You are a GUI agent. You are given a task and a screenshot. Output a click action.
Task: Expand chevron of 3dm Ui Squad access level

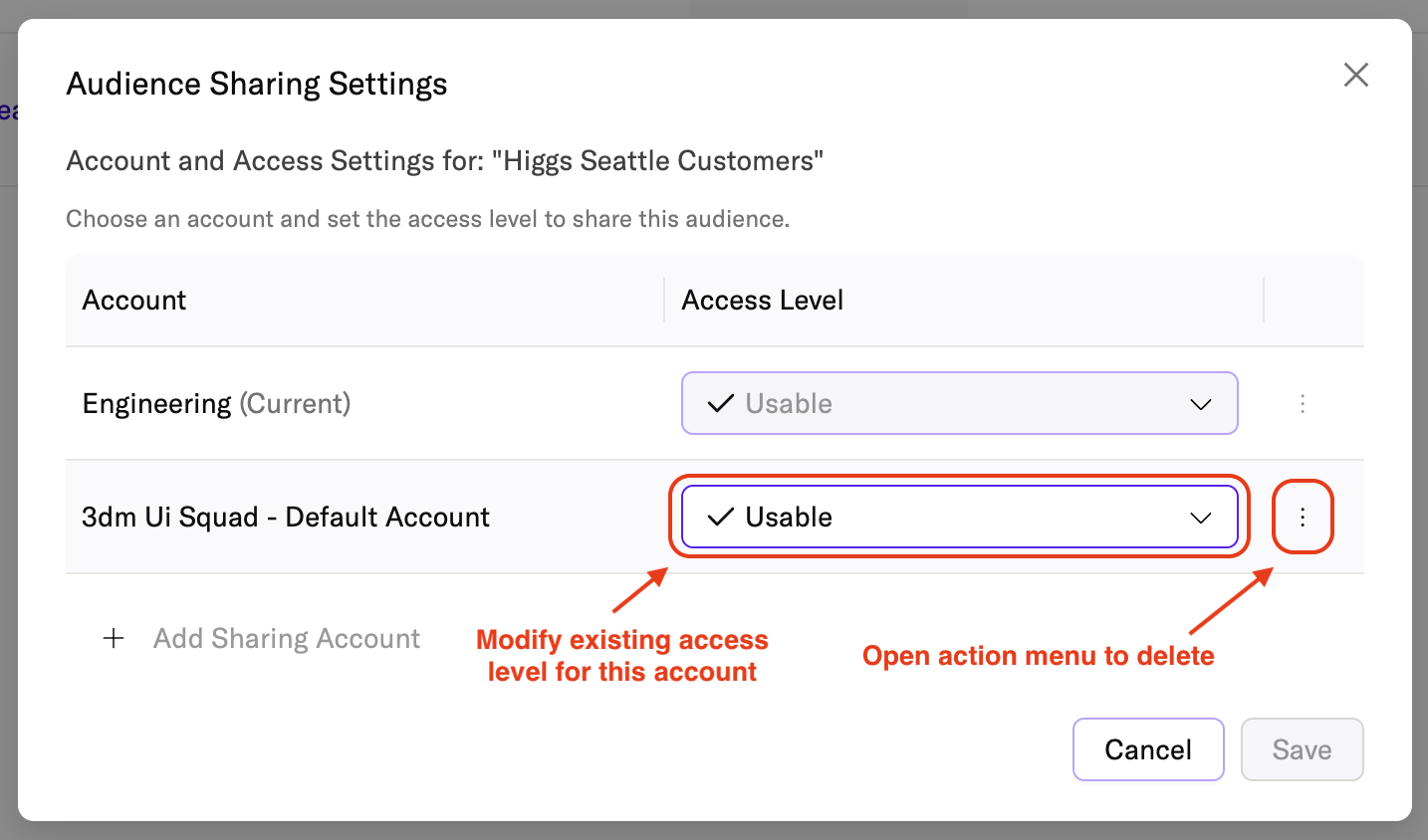click(1201, 518)
